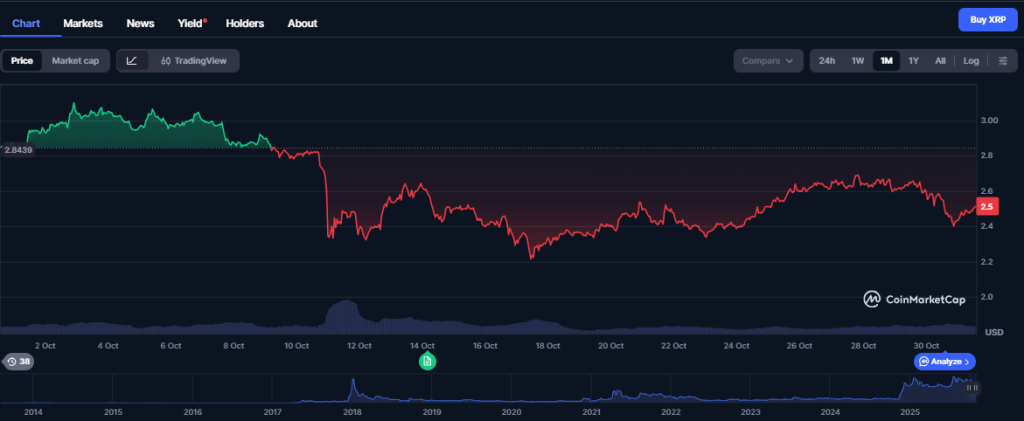Click the history clock badge showing 38
Screen dimensions: 1024x421
tap(17, 361)
